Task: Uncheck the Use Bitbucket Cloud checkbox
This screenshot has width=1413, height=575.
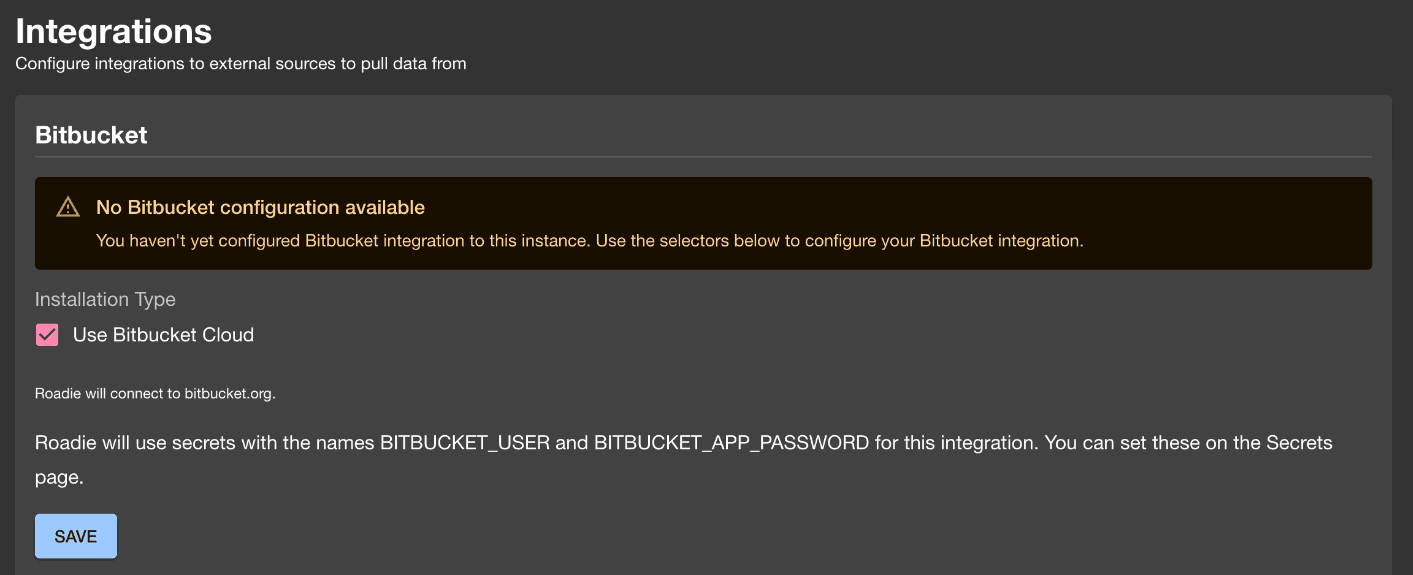Action: point(47,335)
